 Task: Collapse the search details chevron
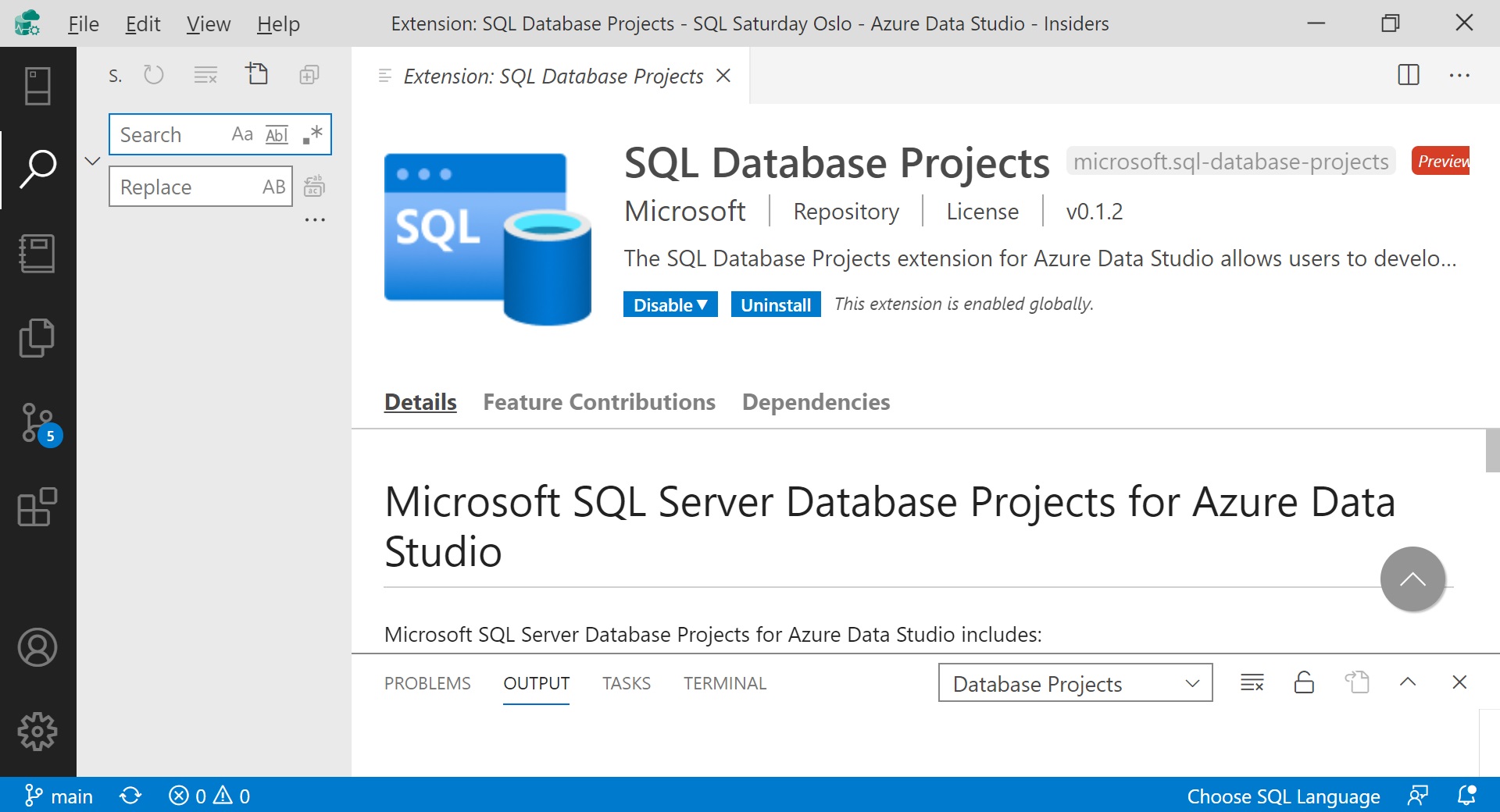coord(92,161)
